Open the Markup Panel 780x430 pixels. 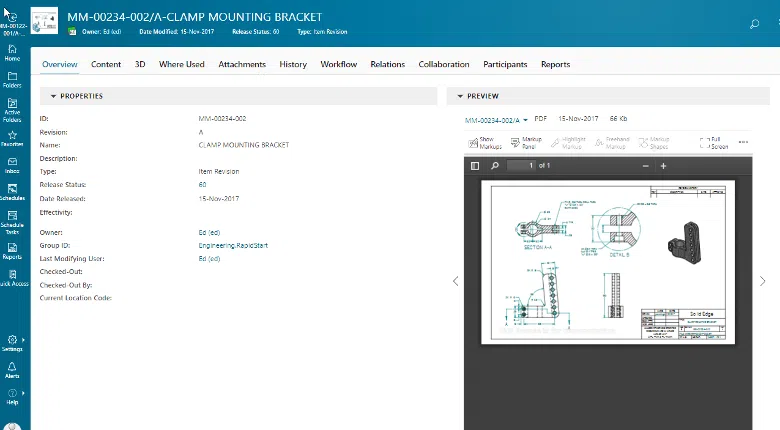pos(526,143)
